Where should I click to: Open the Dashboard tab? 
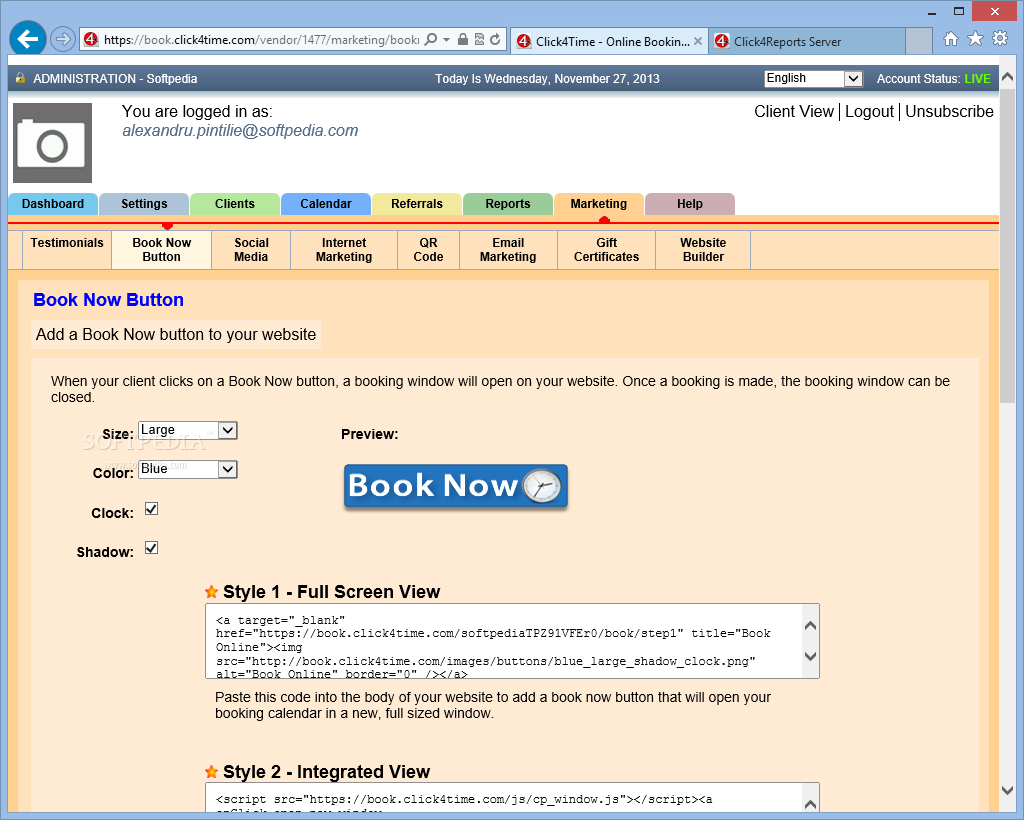click(53, 204)
